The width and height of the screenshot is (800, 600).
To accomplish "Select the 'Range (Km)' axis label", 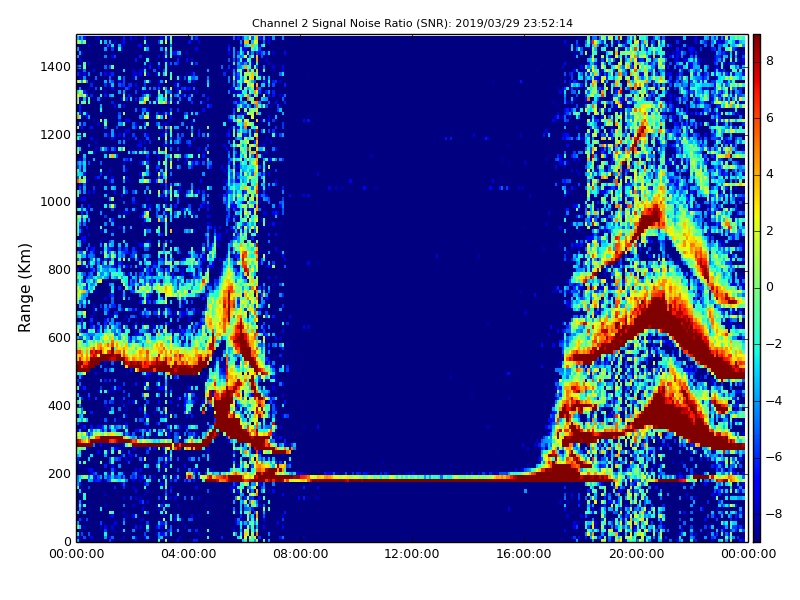I will [x=24, y=288].
